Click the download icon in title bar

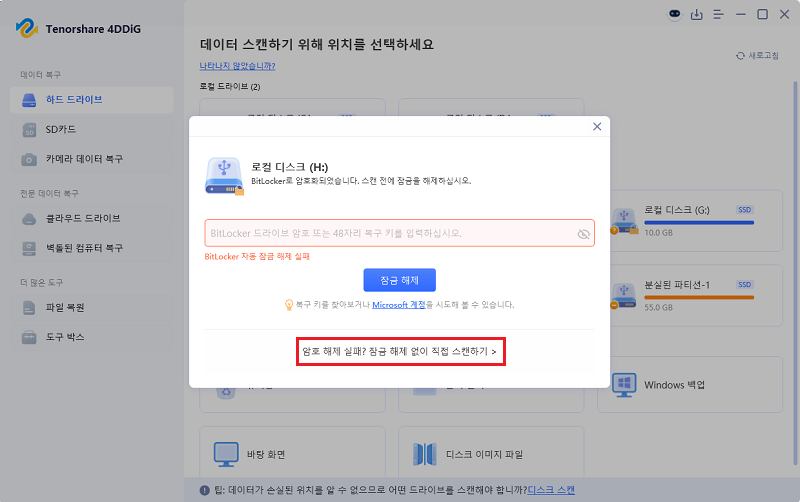696,15
